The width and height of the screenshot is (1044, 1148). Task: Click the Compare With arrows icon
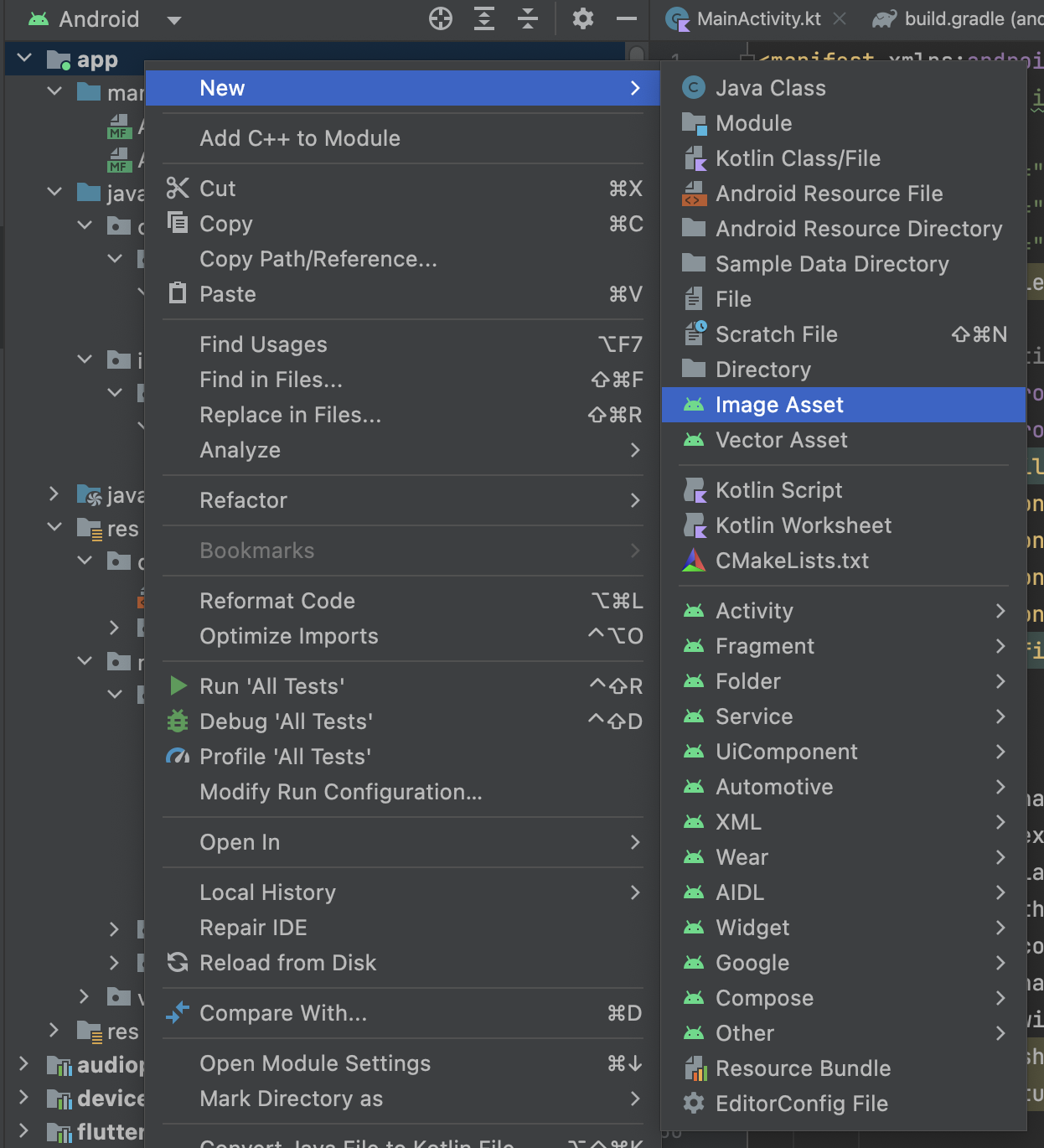[x=178, y=1012]
